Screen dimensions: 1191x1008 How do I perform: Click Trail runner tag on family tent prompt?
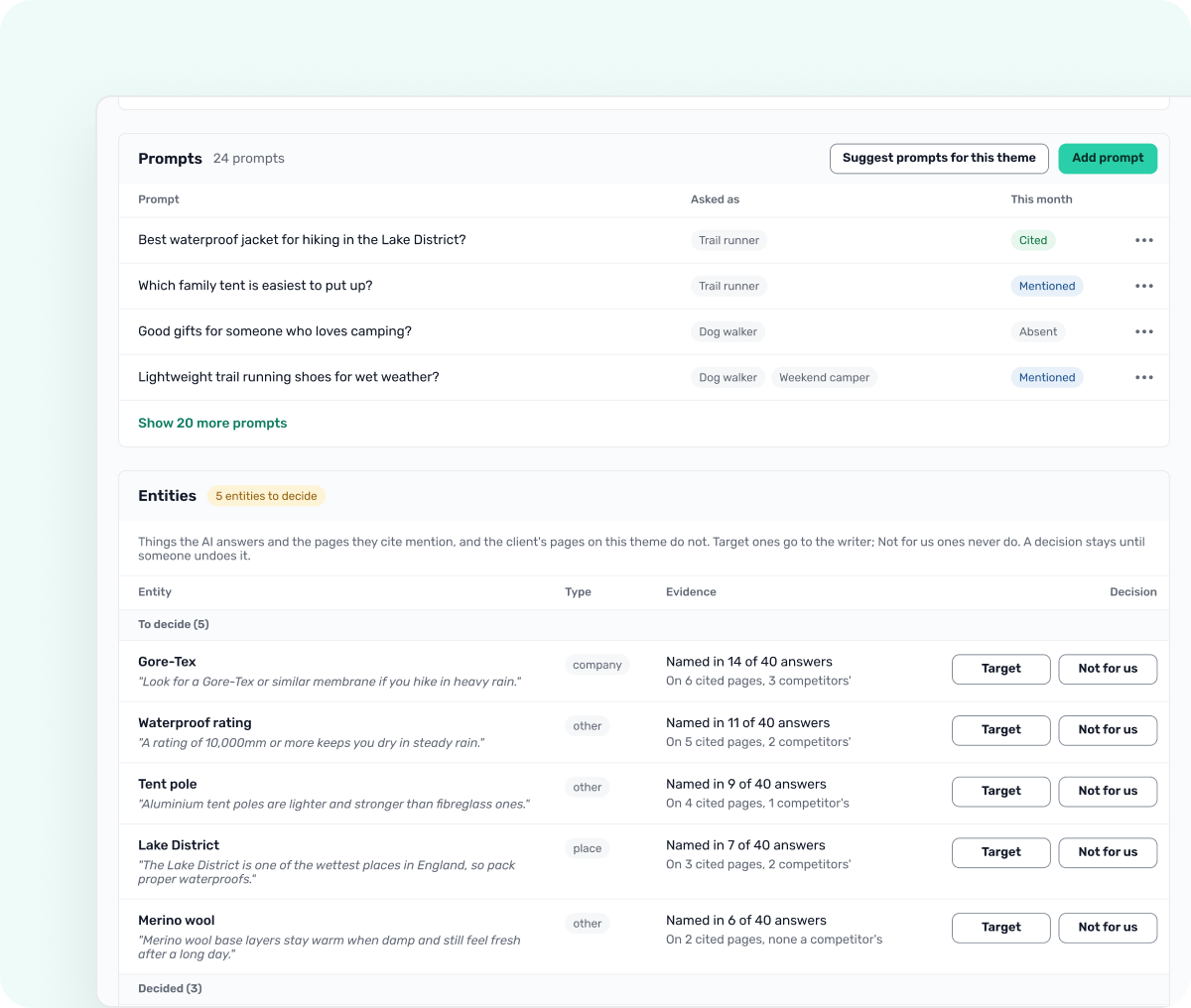click(728, 286)
